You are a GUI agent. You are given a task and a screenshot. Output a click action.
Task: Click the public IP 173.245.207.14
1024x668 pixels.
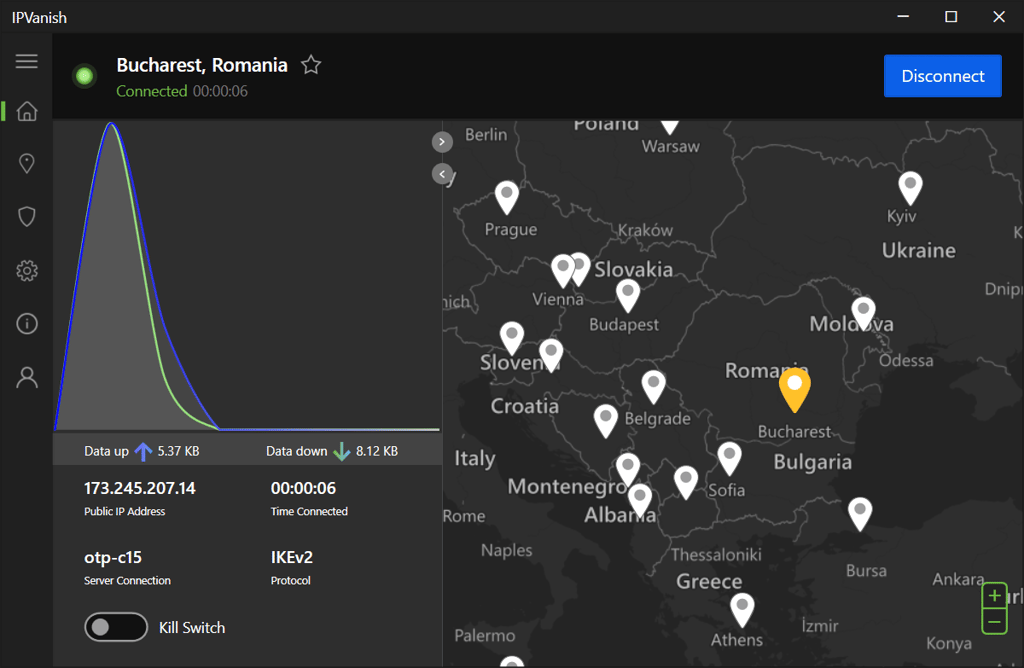(140, 488)
